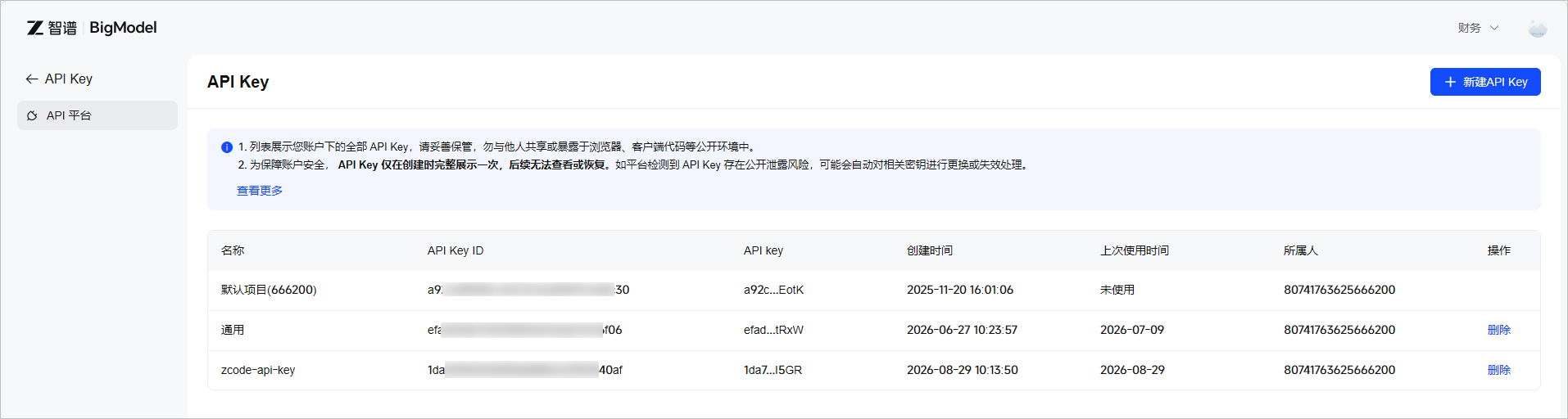Click creation time 2026-08-29 10:13:50
1568x419 pixels.
point(963,370)
